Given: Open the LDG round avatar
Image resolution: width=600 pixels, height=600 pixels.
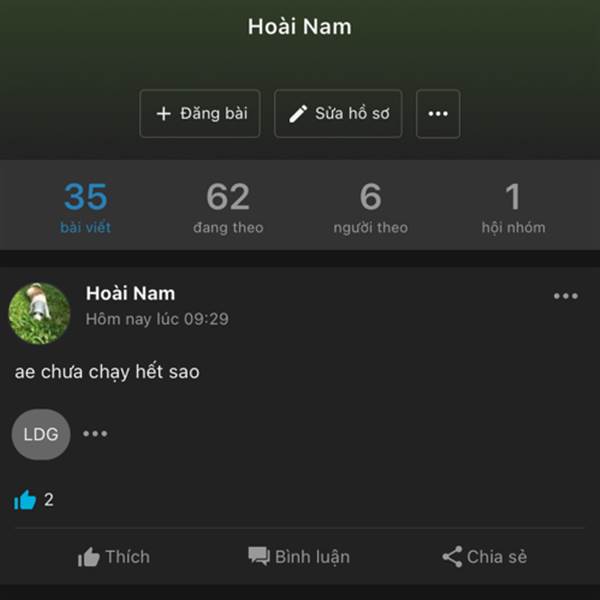Looking at the screenshot, I should pyautogui.click(x=41, y=434).
